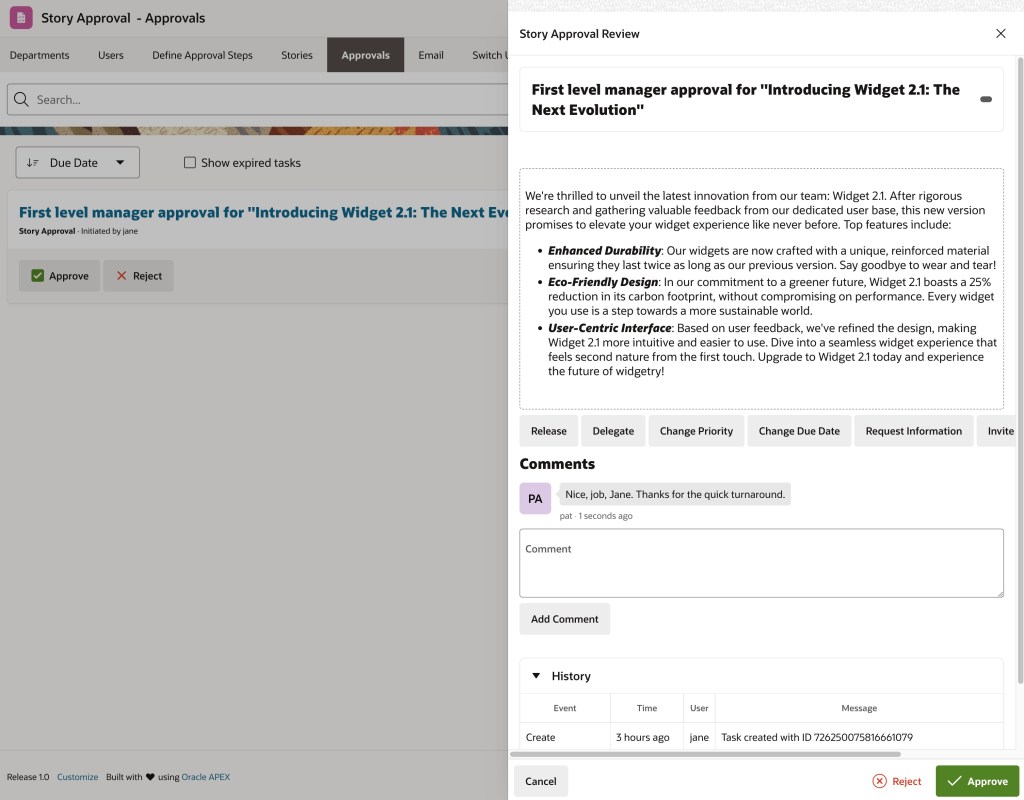Click the search magnifier icon
Screen dimensions: 1024x800
click(20, 99)
